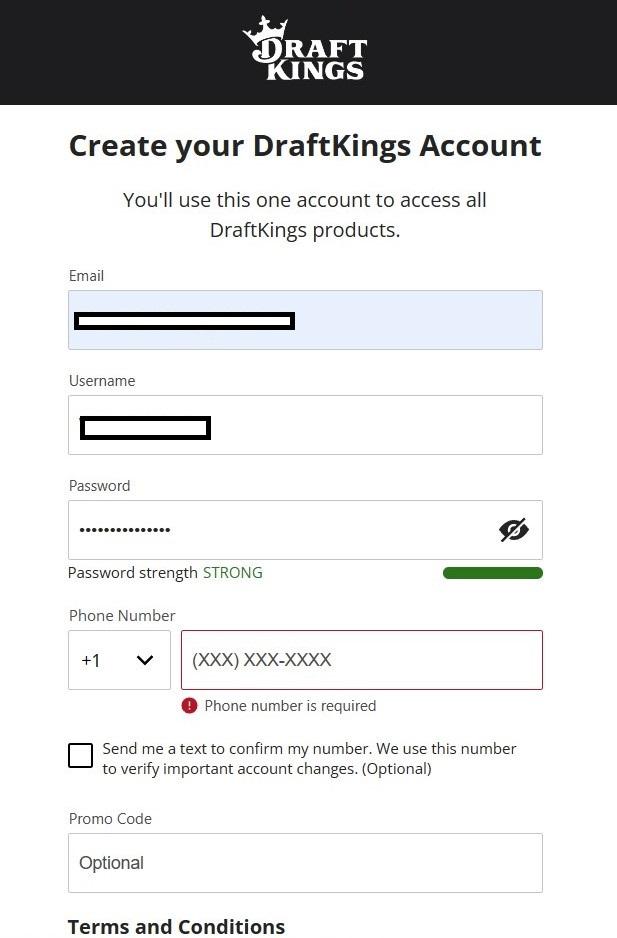Image resolution: width=617 pixels, height=938 pixels.
Task: Click the country code chevron arrow
Action: [145, 660]
